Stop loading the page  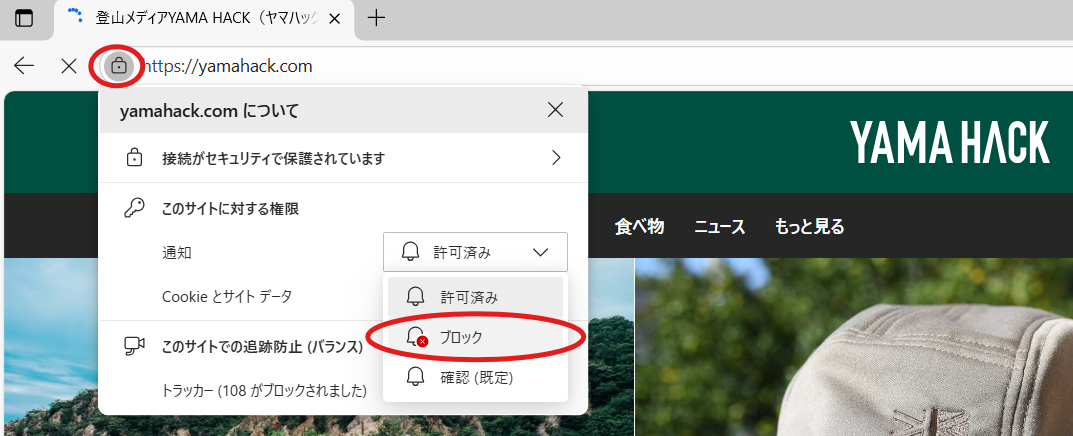pyautogui.click(x=68, y=66)
